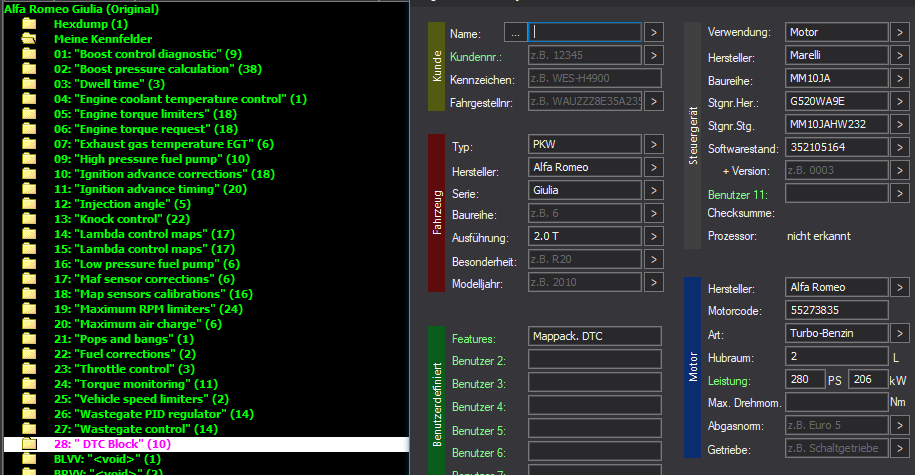Open the arrow list next to Name field

coord(654,33)
